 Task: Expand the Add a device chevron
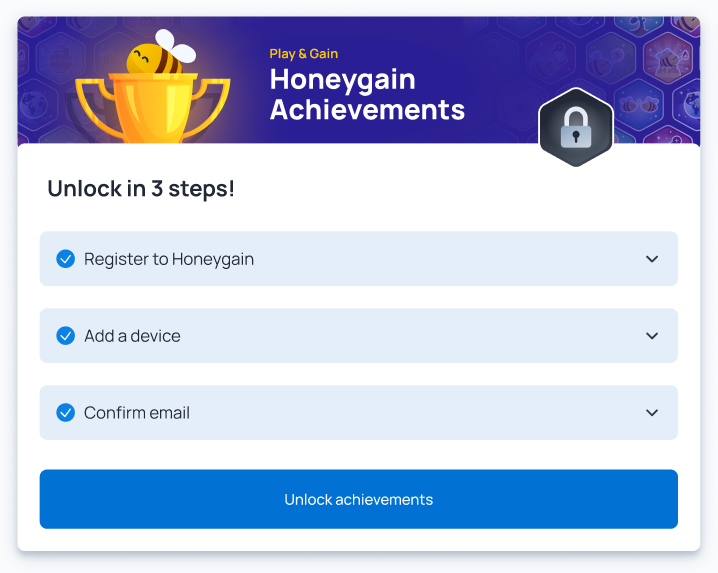652,336
